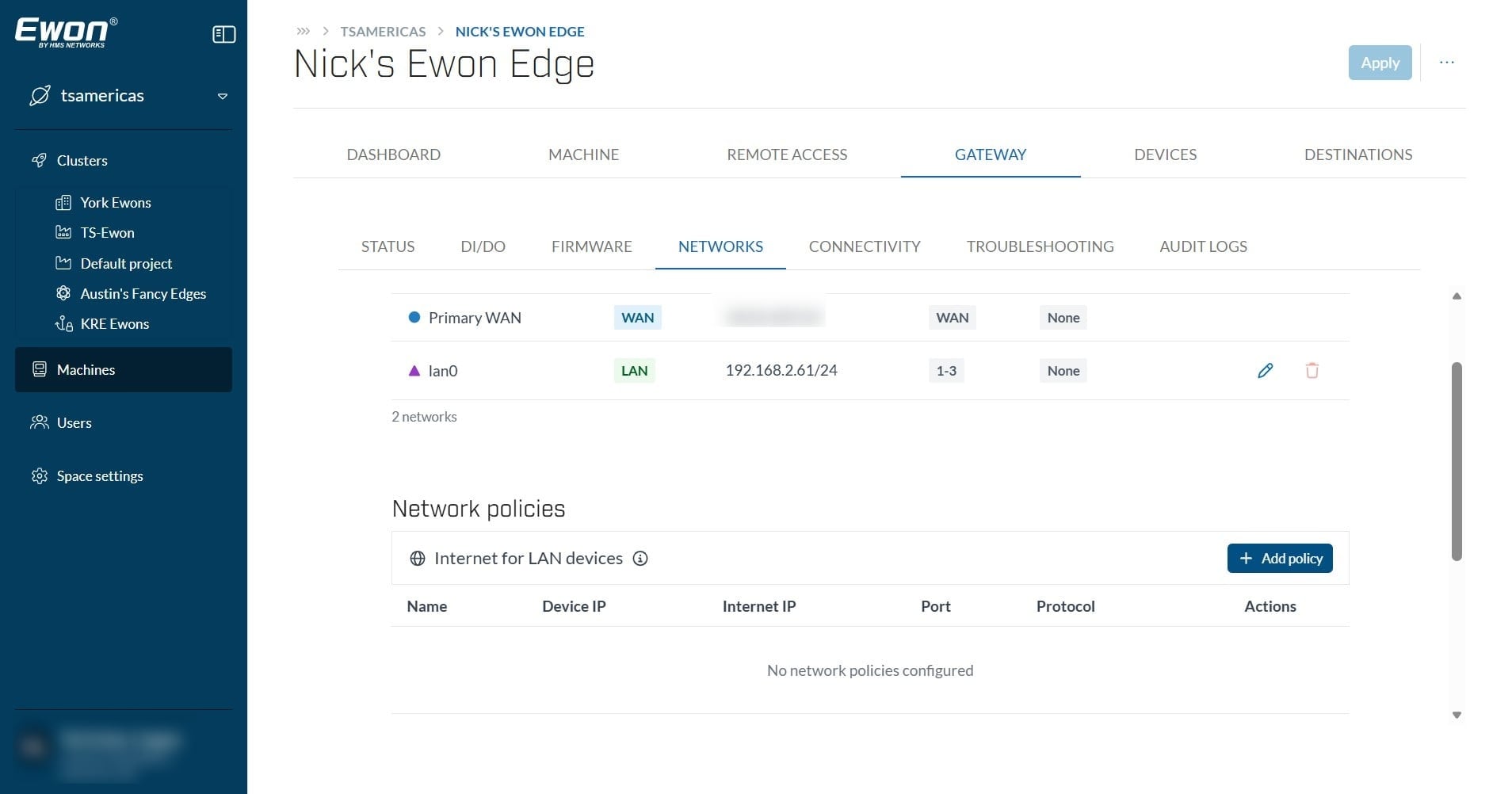
Task: Select GATEWAY tab
Action: 991,155
